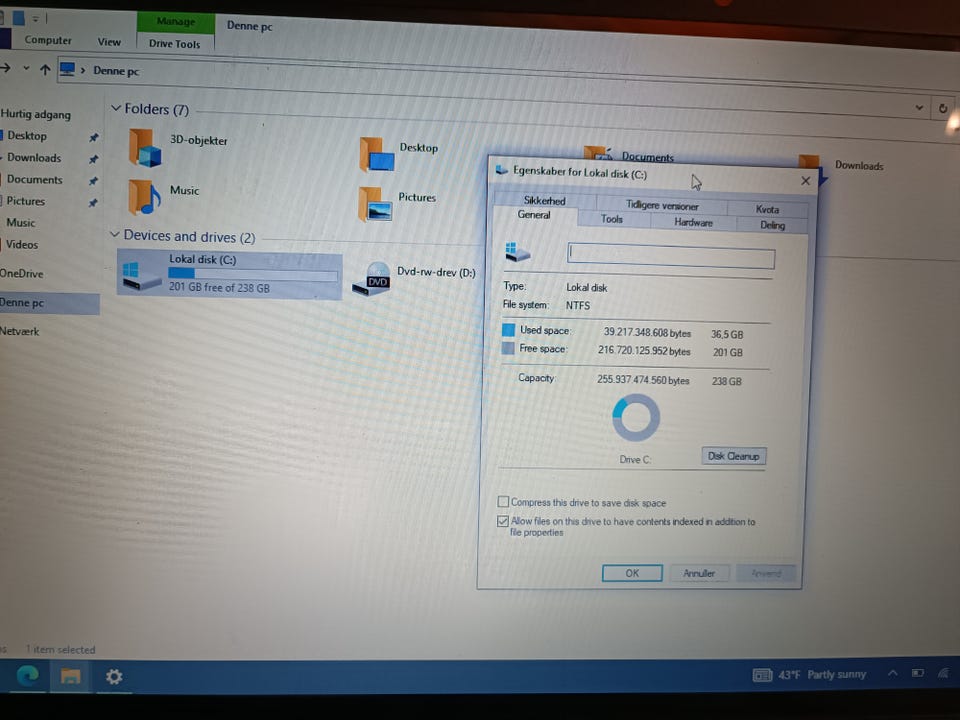Select Downloads in the navigation pane
Viewport: 960px width, 720px height.
34,158
